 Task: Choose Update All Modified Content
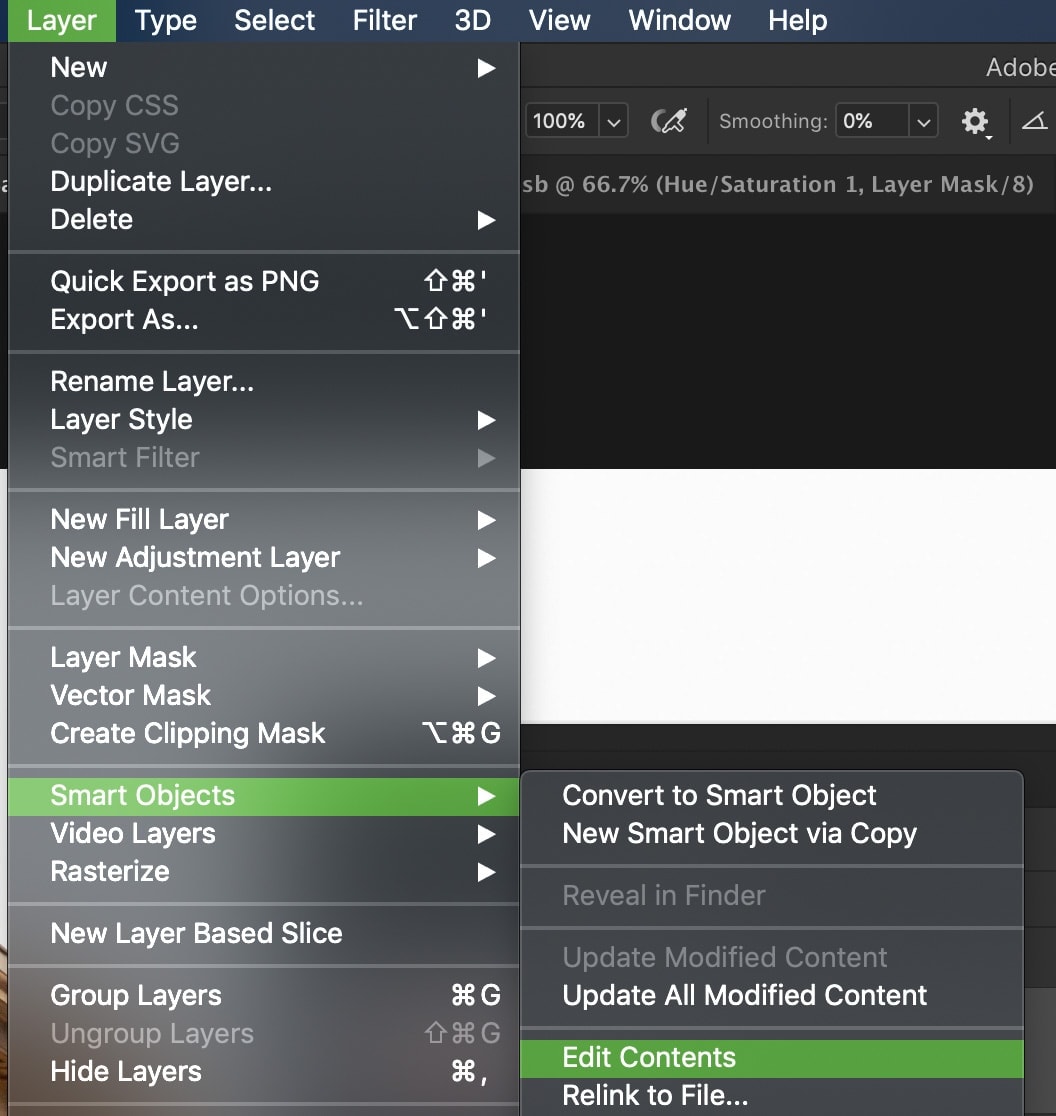(772, 996)
